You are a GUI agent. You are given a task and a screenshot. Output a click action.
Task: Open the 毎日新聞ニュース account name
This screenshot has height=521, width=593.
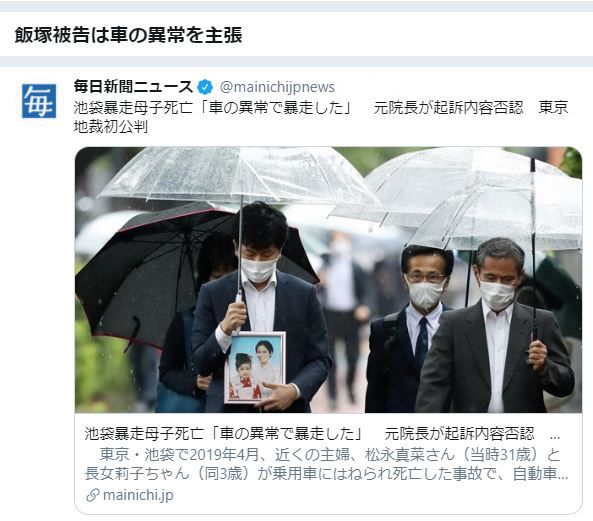(133, 87)
